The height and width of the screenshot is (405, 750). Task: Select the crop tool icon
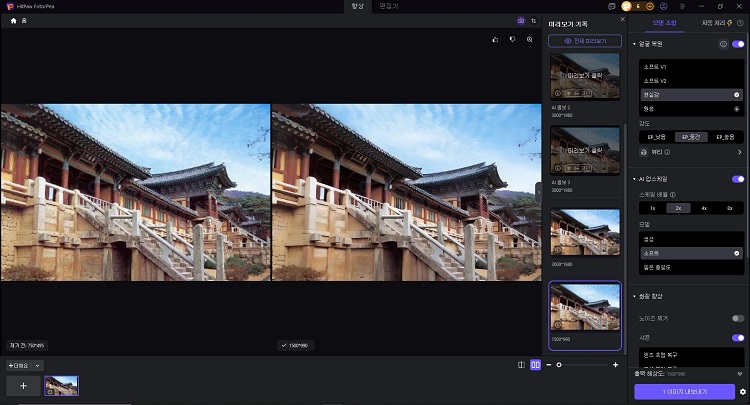[x=534, y=21]
